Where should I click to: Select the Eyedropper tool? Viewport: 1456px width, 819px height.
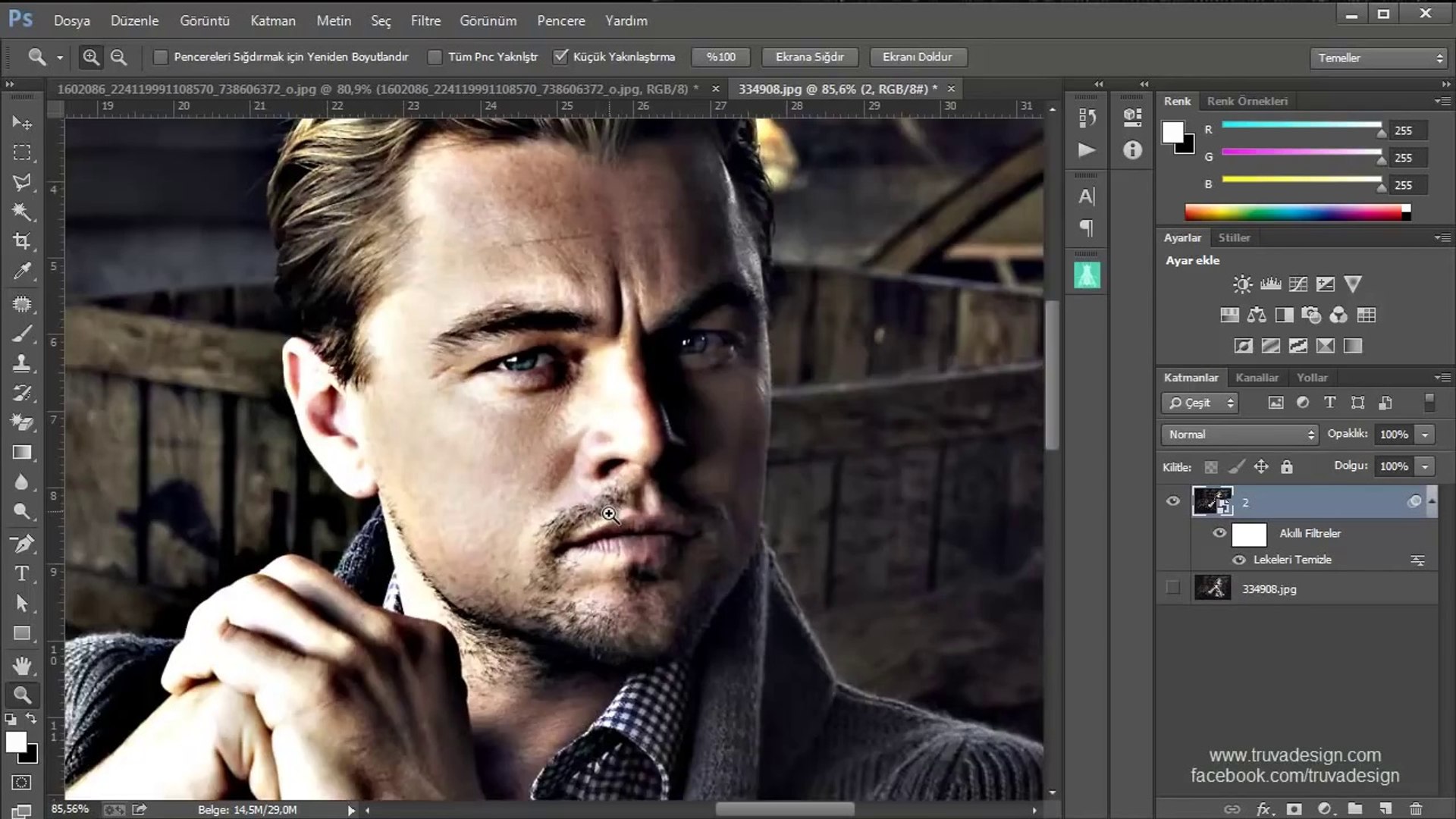click(x=22, y=271)
